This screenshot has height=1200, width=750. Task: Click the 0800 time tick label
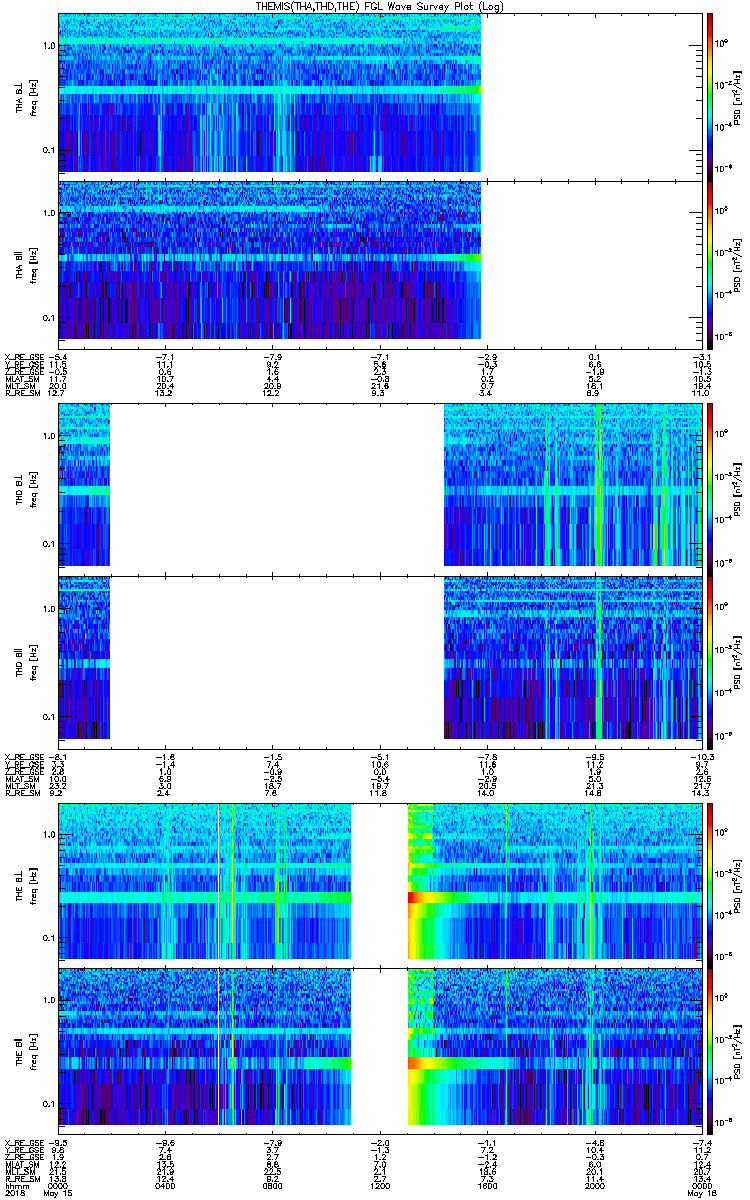pos(273,1185)
